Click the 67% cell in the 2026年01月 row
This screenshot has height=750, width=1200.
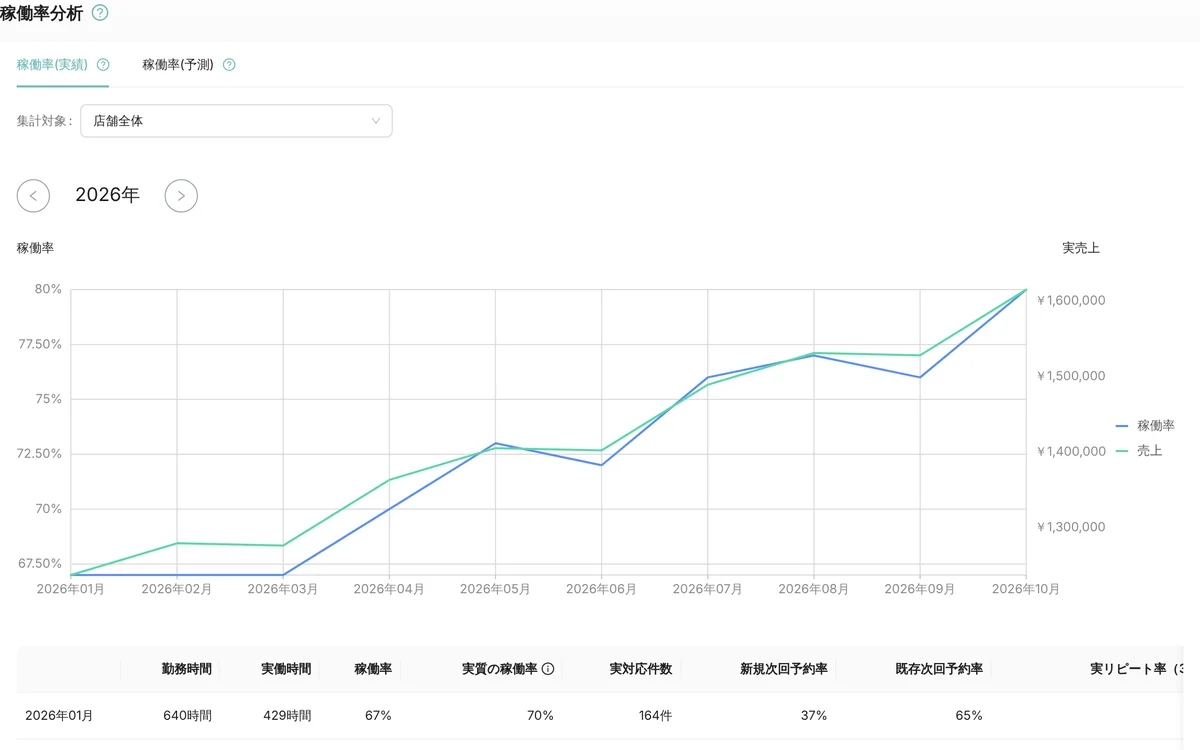pos(379,716)
